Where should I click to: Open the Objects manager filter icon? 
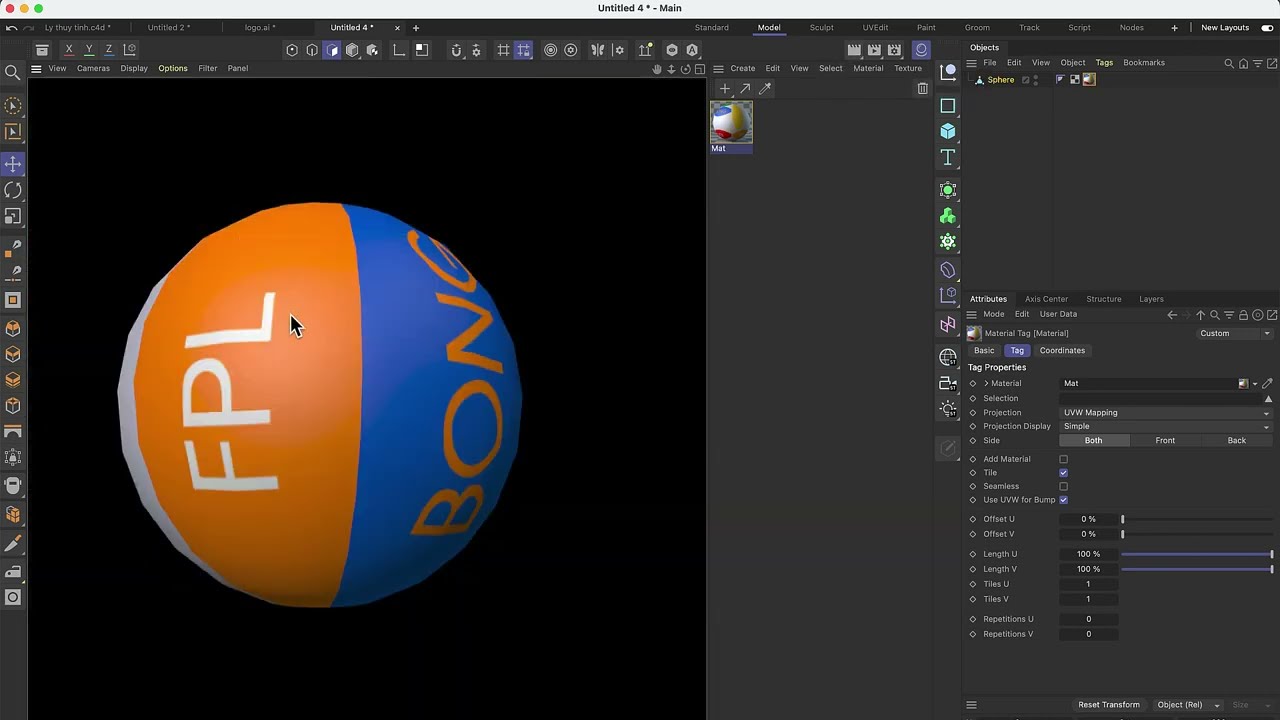click(x=1257, y=63)
